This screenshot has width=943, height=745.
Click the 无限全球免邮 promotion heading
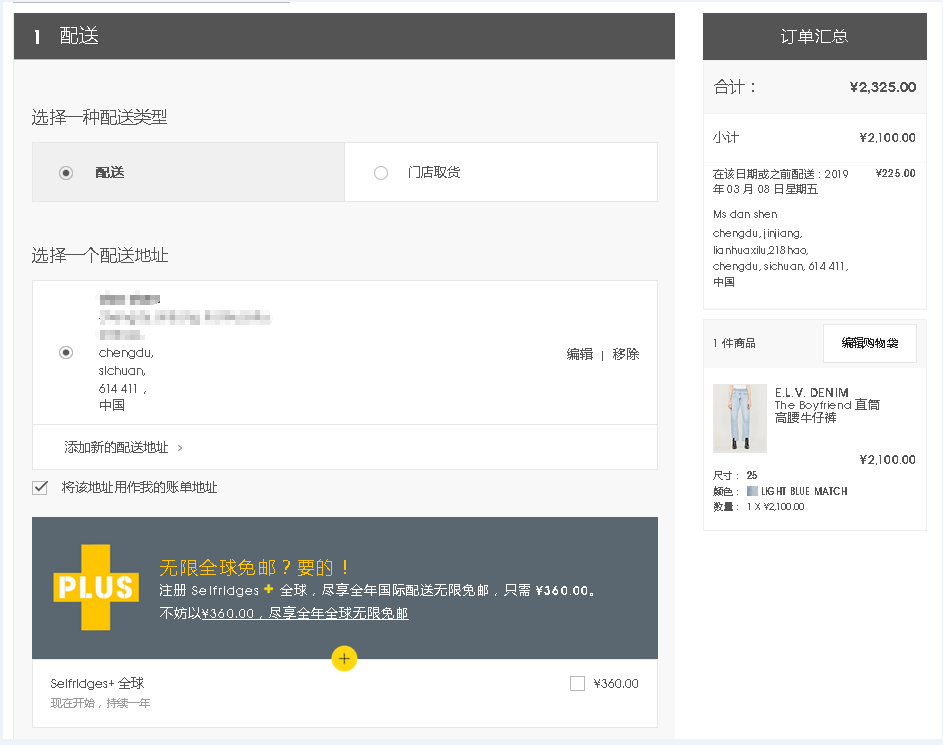click(255, 567)
